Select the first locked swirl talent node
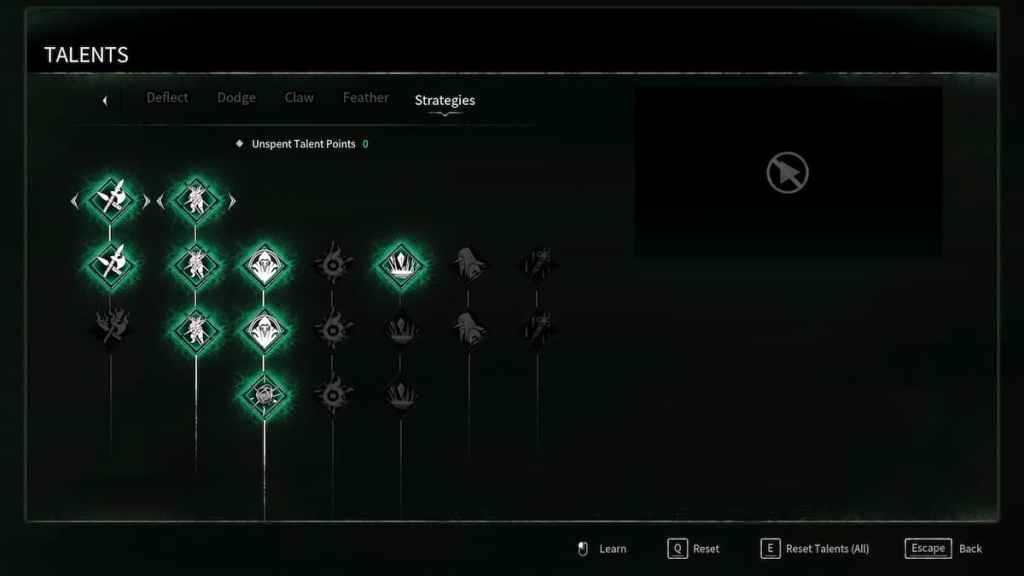Screen dimensions: 1024x576 (x=333, y=264)
